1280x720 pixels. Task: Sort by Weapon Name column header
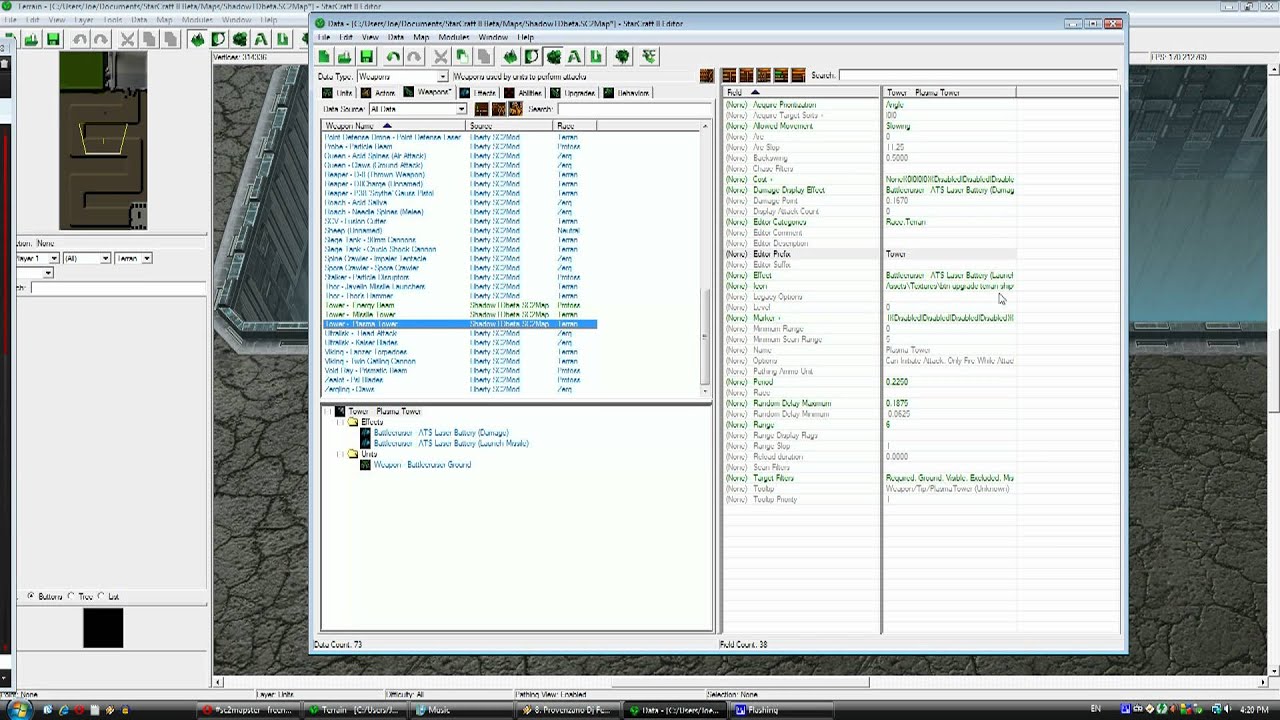click(394, 126)
